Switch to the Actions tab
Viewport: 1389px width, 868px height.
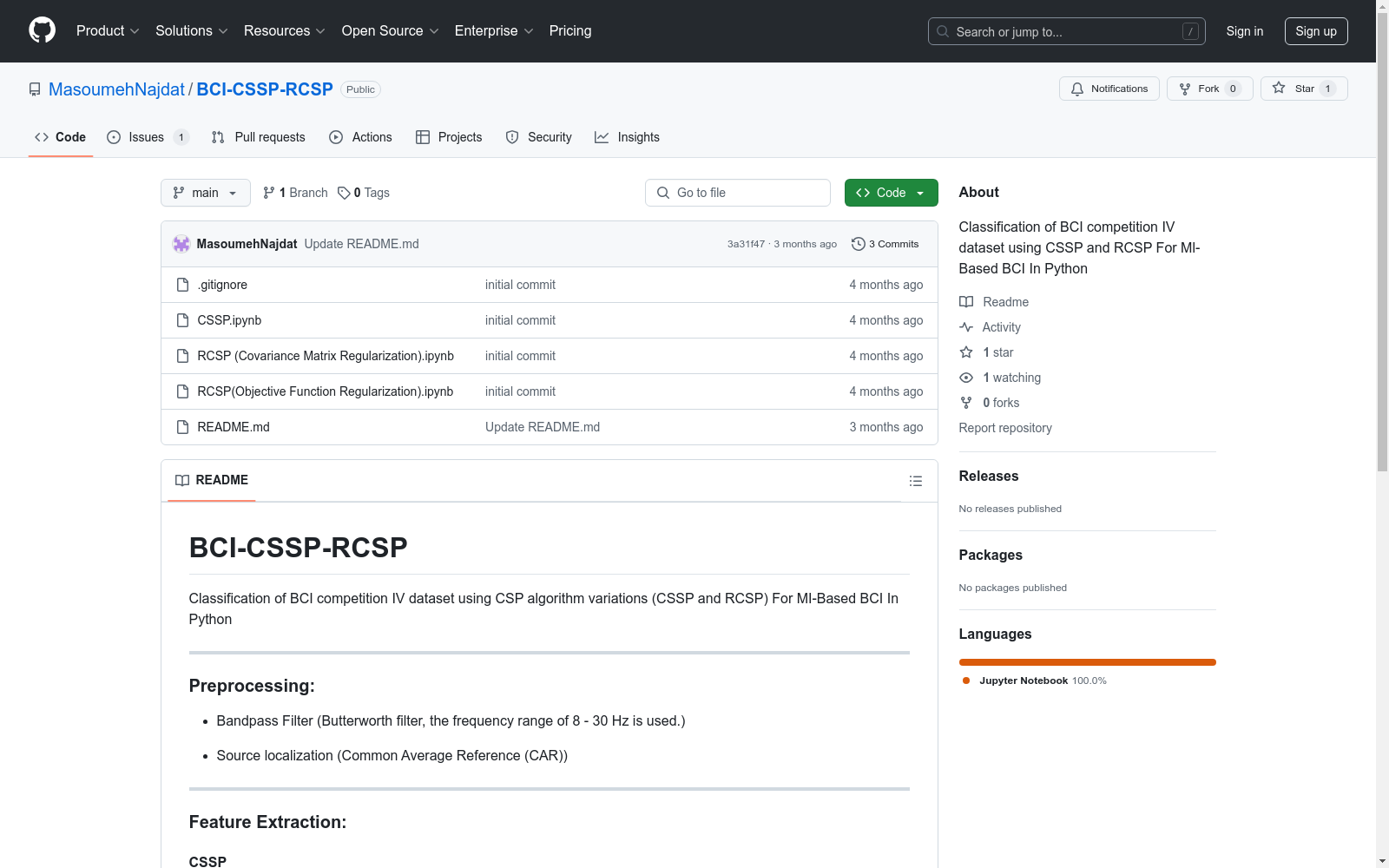coord(360,137)
